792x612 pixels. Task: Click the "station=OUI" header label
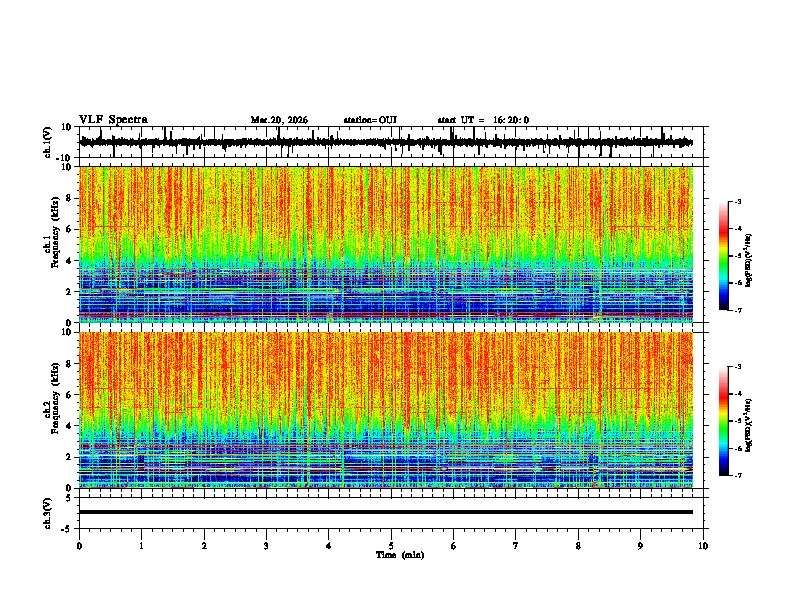370,120
